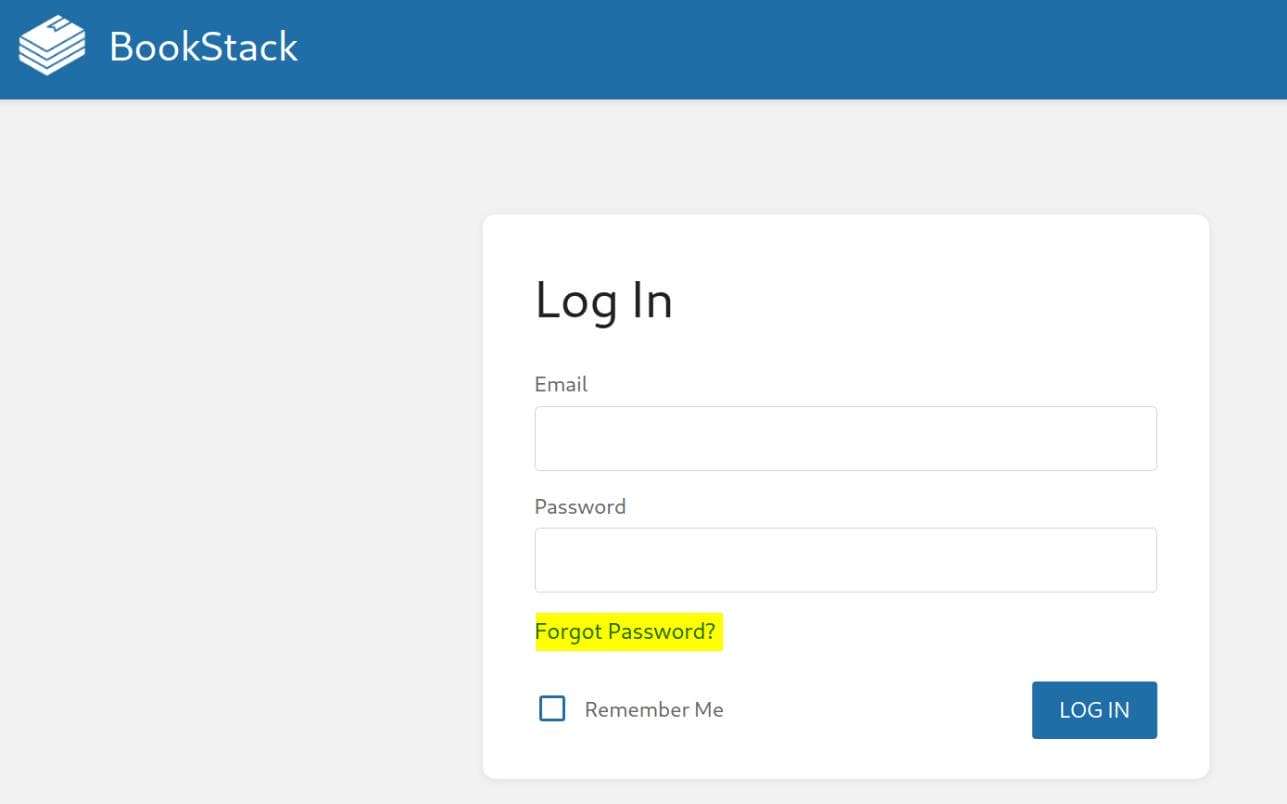Go to the homepage using the header book icon
Screen dimensions: 1287x804
pos(52,46)
